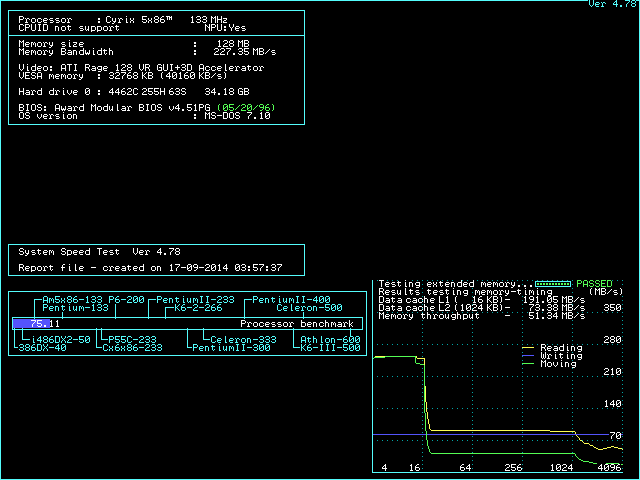Click the extended memory test progress bar
The height and width of the screenshot is (480, 640).
coord(553,284)
